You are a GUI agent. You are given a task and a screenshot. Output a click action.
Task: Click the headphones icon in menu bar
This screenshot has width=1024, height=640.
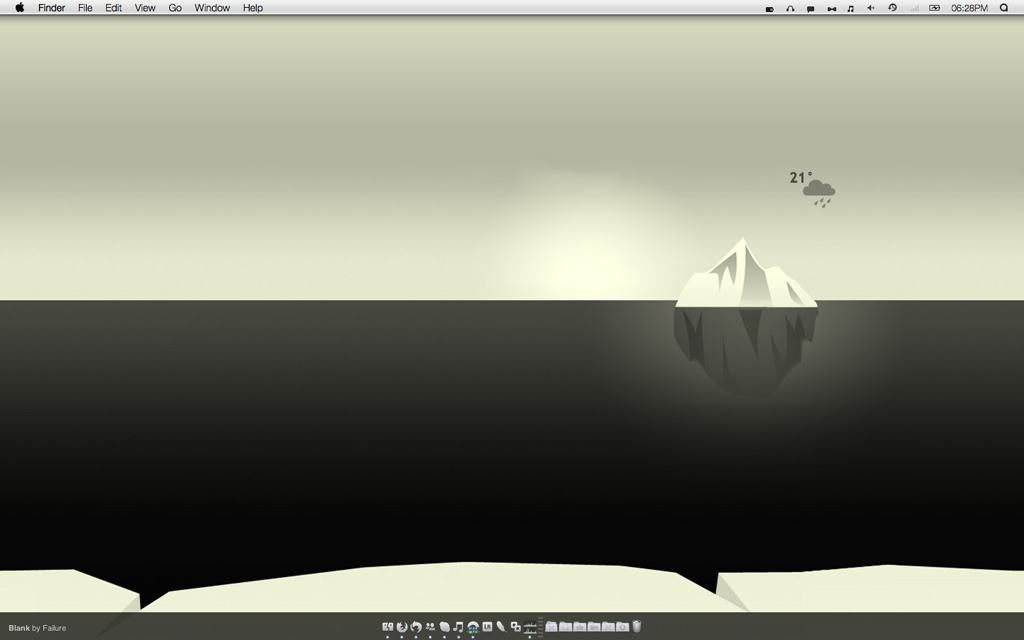pos(790,8)
